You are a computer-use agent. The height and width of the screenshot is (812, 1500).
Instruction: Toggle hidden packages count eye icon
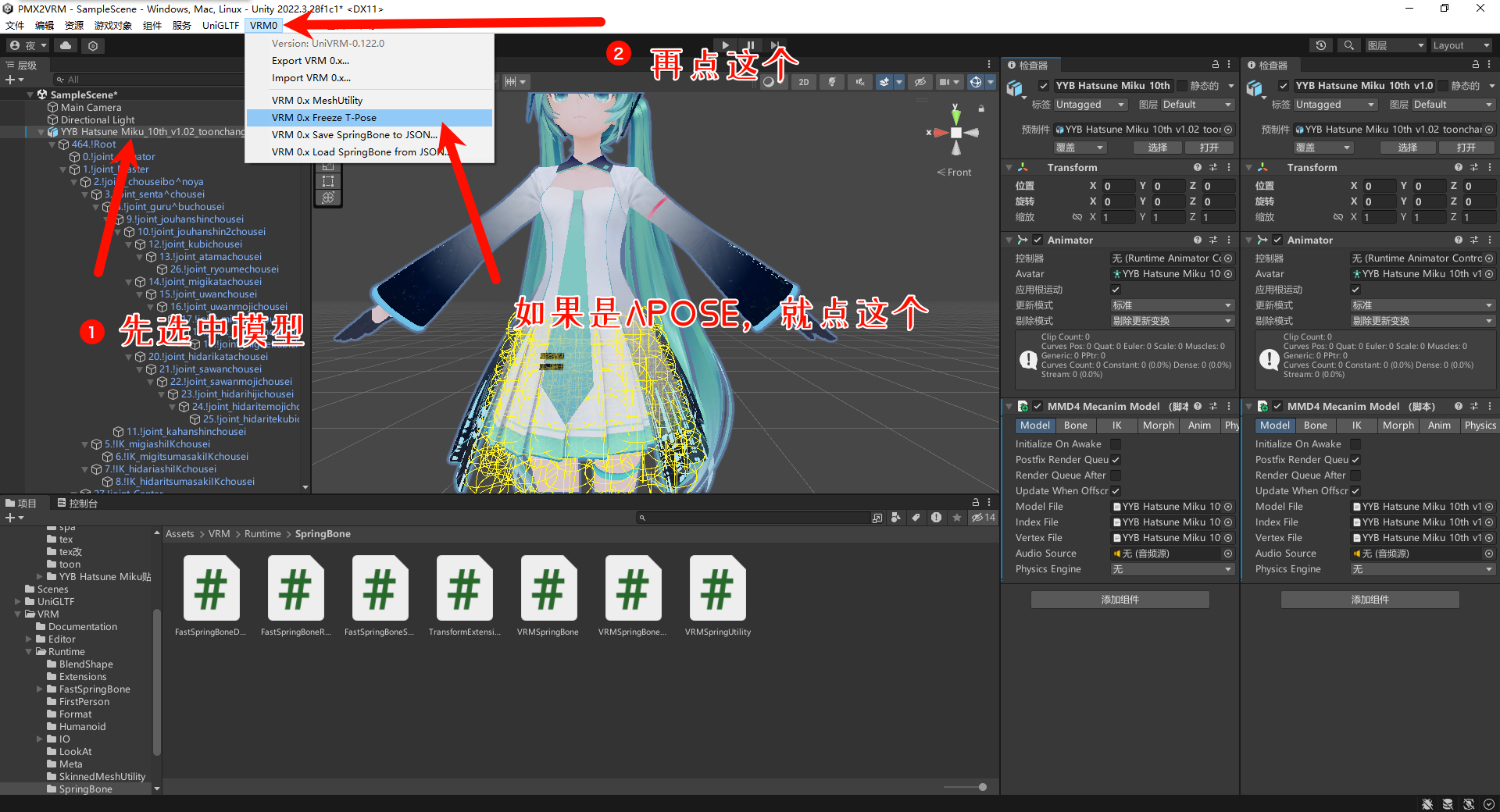(983, 518)
